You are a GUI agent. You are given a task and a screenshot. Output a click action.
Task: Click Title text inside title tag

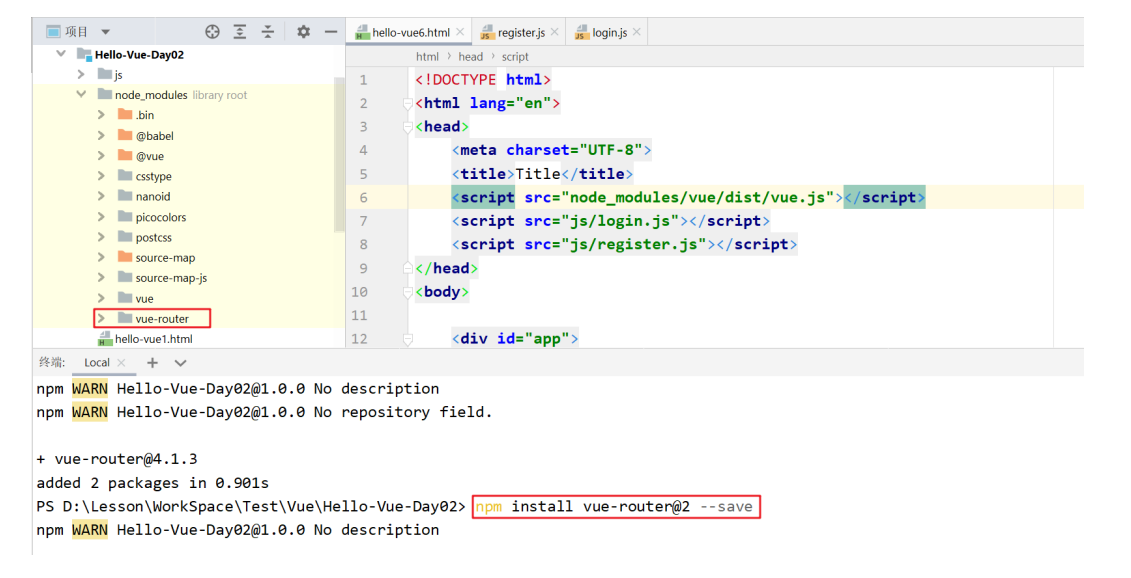click(x=538, y=174)
